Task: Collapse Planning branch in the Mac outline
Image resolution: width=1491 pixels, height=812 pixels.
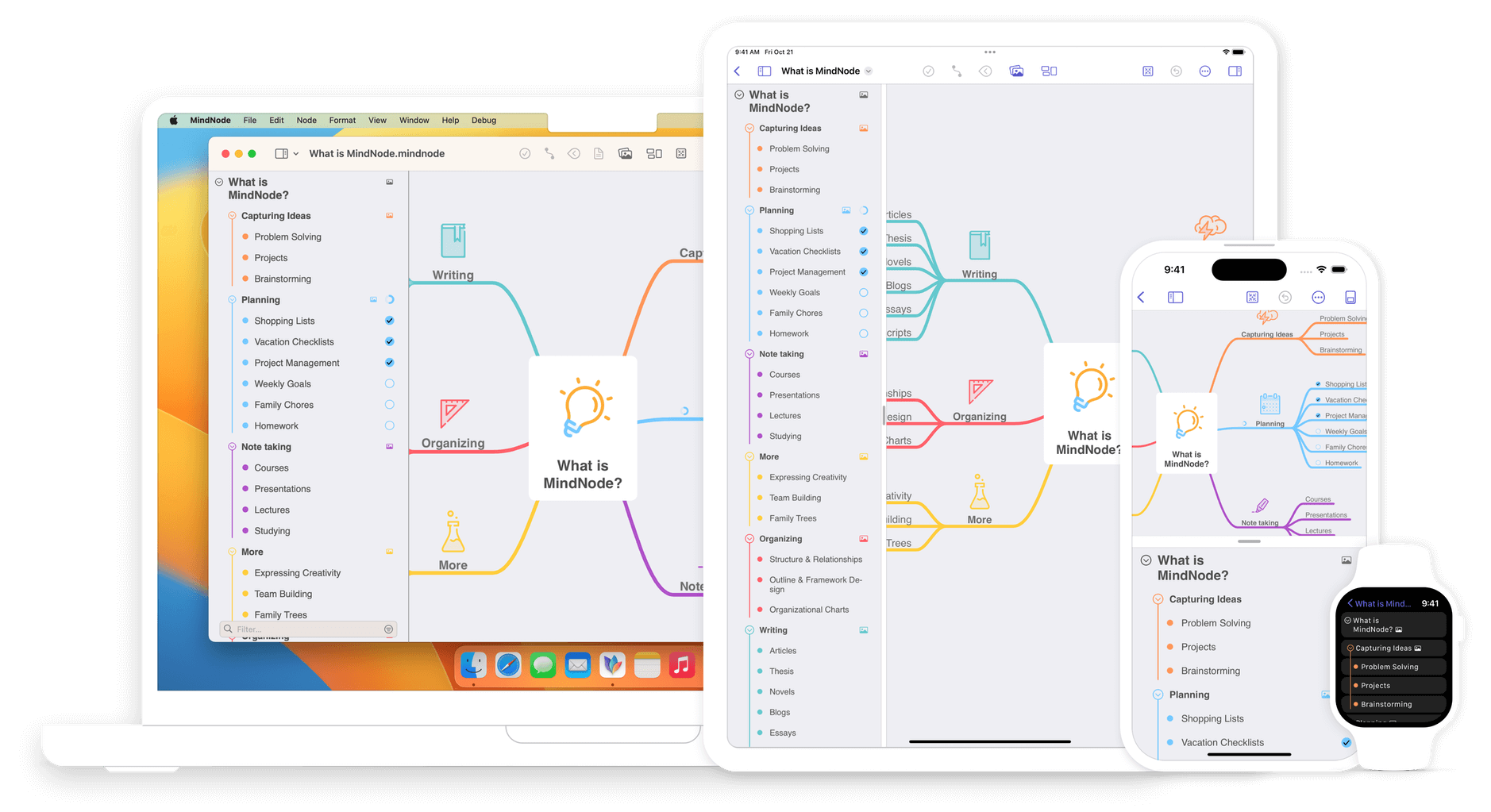Action: [x=232, y=300]
